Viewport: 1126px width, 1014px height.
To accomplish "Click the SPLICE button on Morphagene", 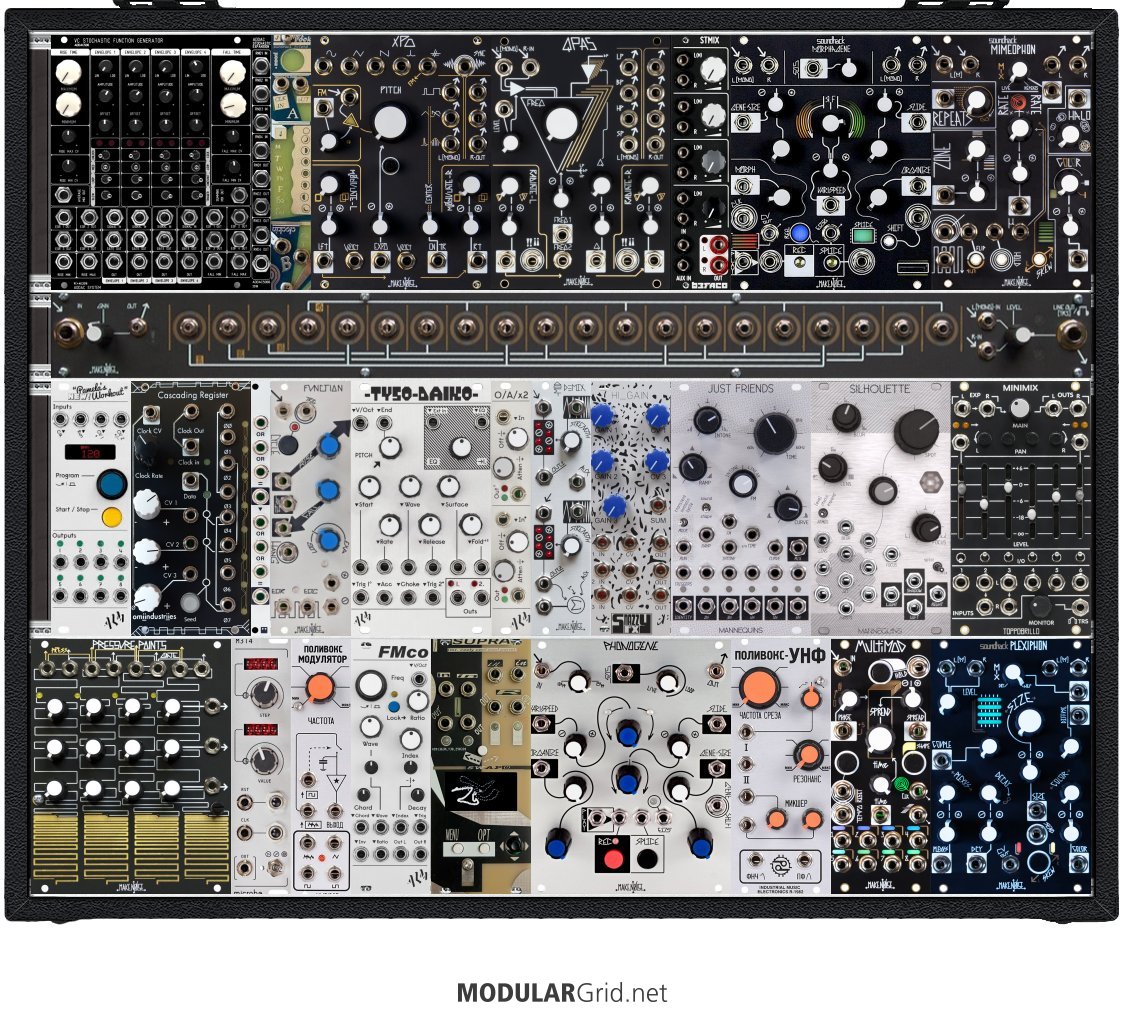I will 832,264.
